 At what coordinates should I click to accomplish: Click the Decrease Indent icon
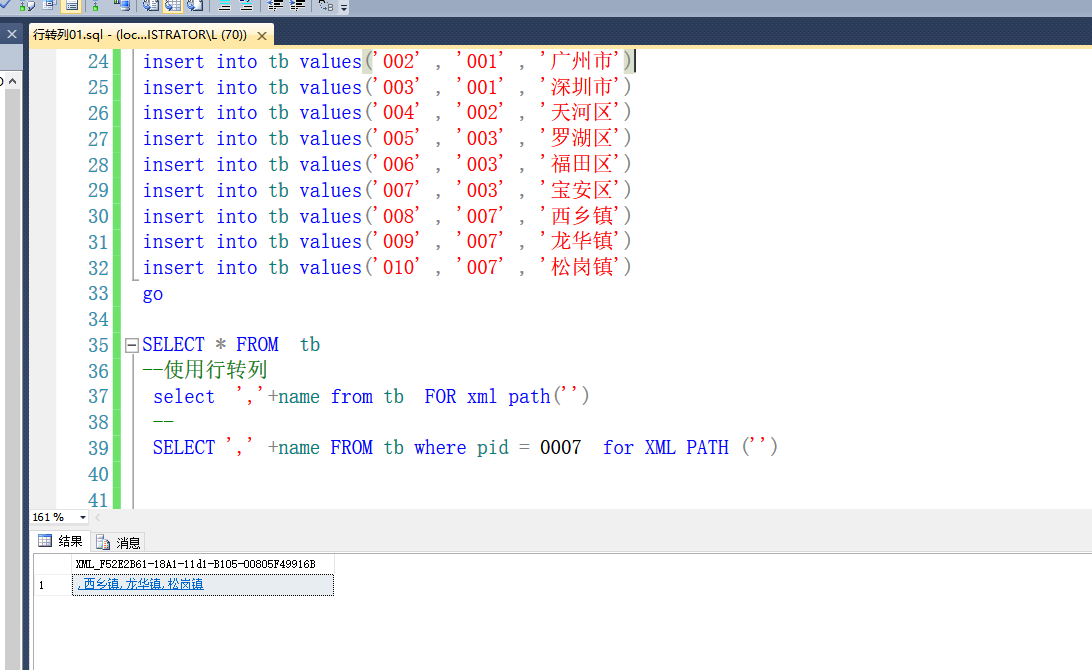point(275,5)
